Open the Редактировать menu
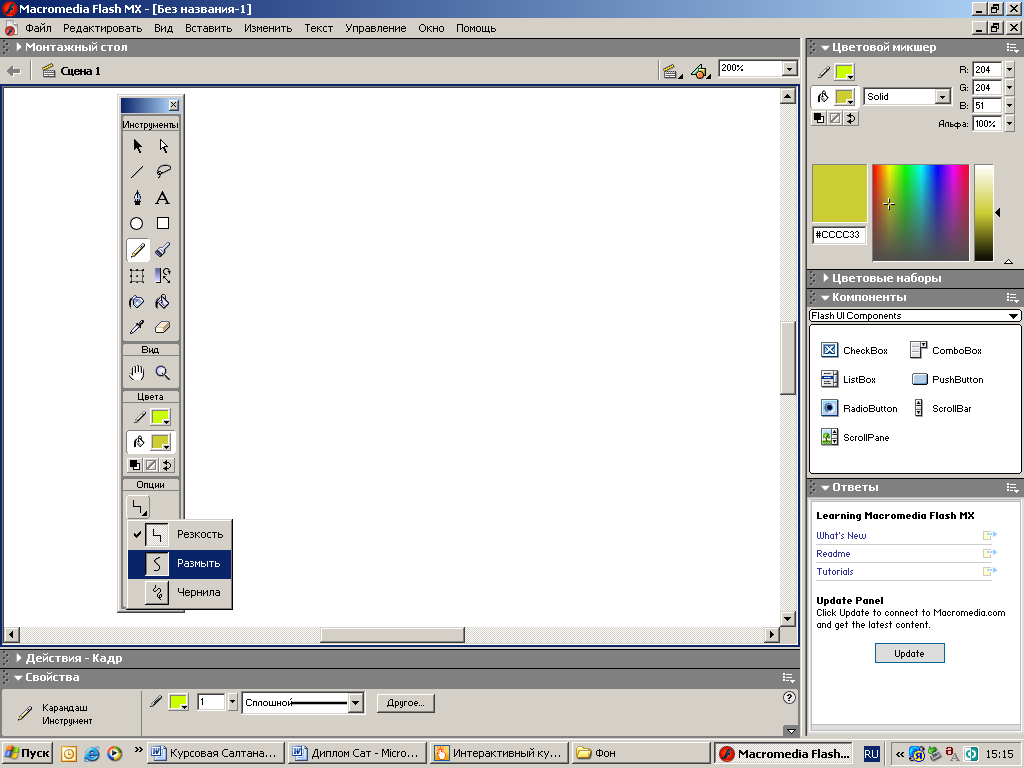The width and height of the screenshot is (1024, 768). coord(103,28)
